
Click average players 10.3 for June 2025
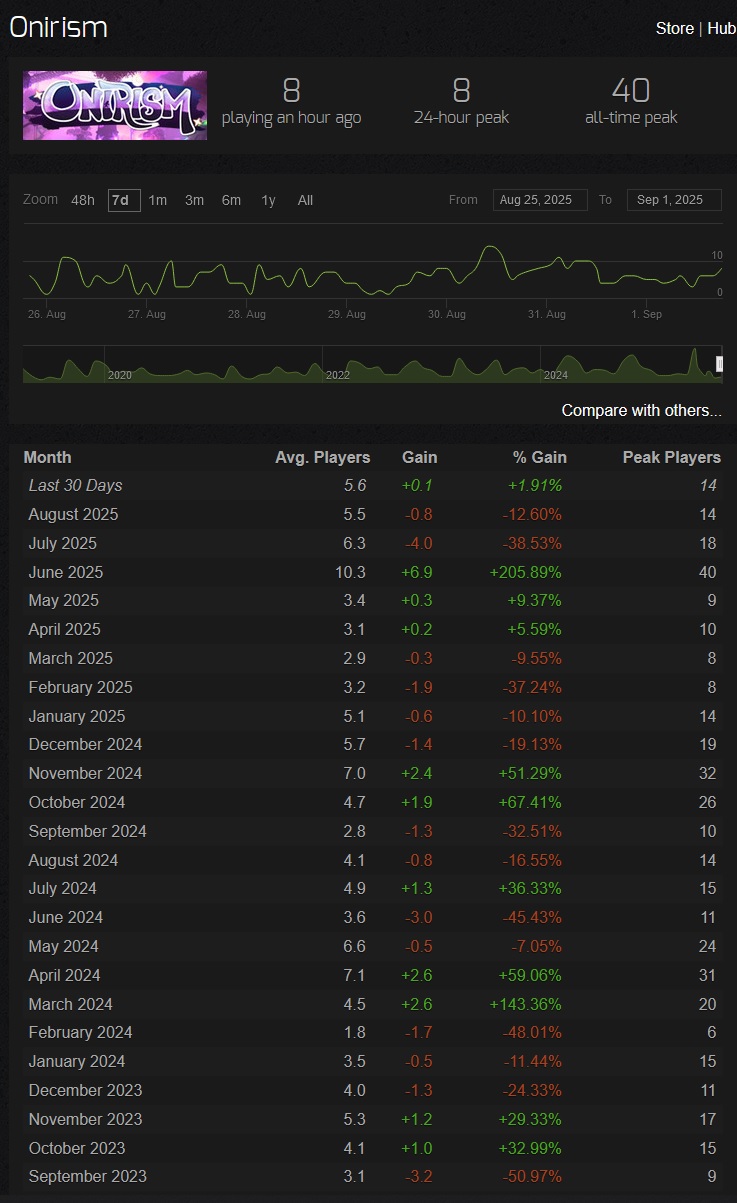point(350,572)
